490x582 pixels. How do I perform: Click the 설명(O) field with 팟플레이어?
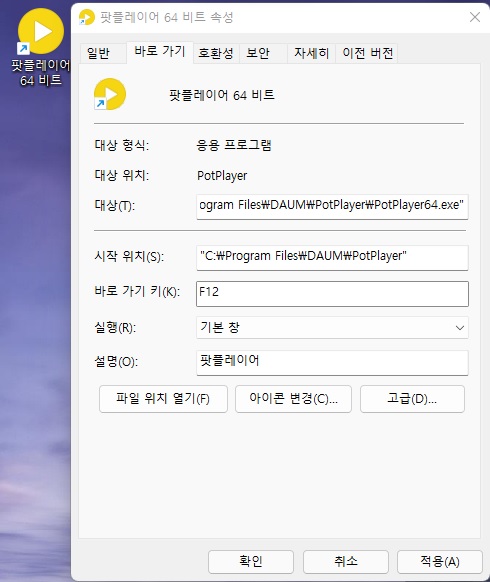[x=332, y=363]
